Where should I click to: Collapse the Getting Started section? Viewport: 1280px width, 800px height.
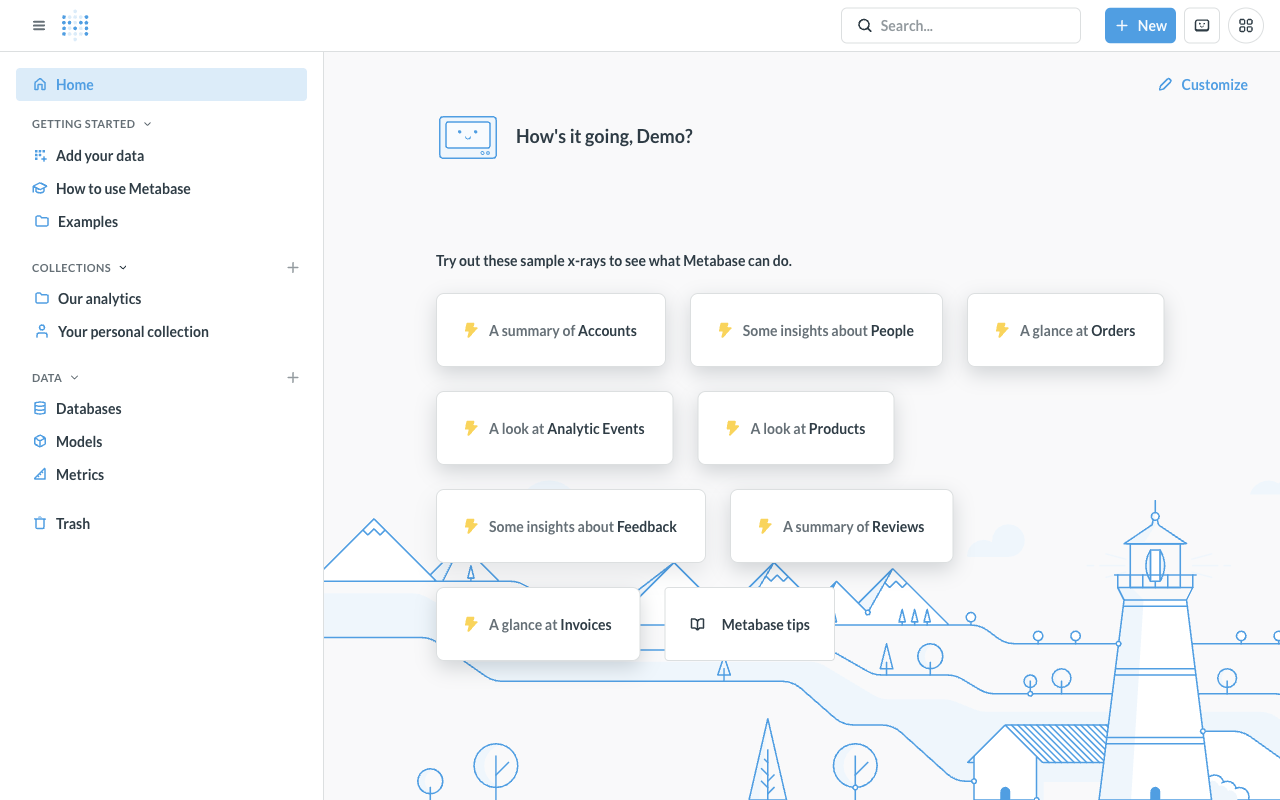point(92,124)
